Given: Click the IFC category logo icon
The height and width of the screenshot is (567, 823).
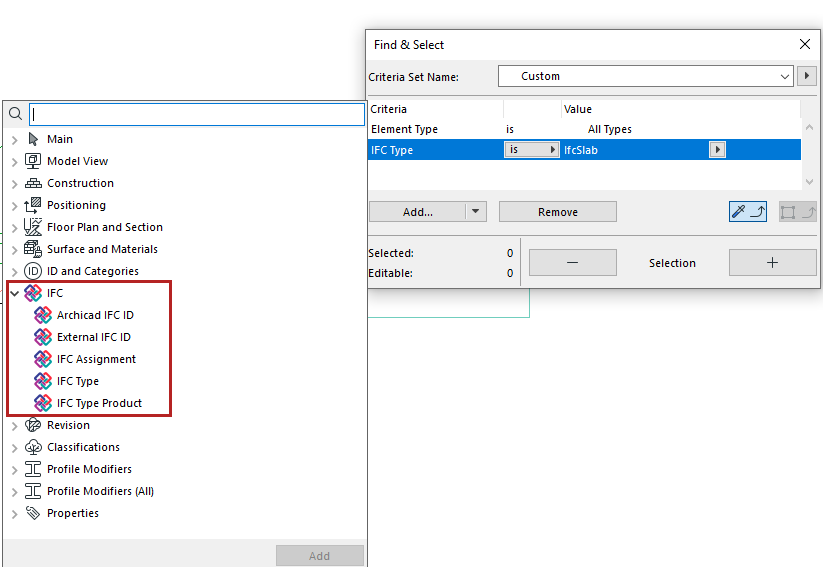Looking at the screenshot, I should click(33, 293).
